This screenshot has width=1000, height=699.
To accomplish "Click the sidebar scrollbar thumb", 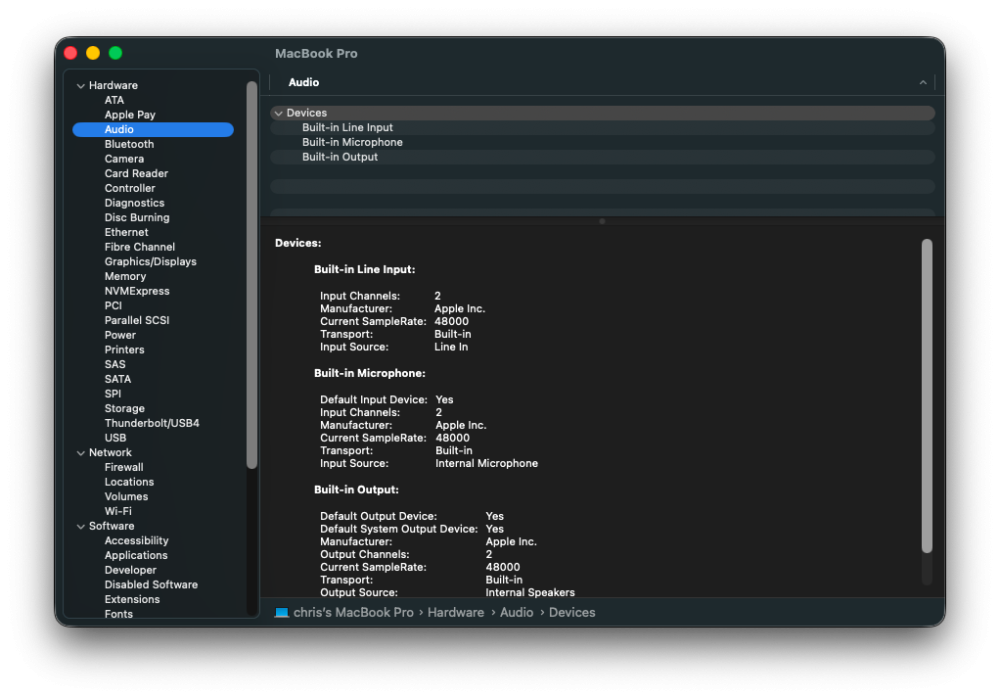I will tap(252, 274).
